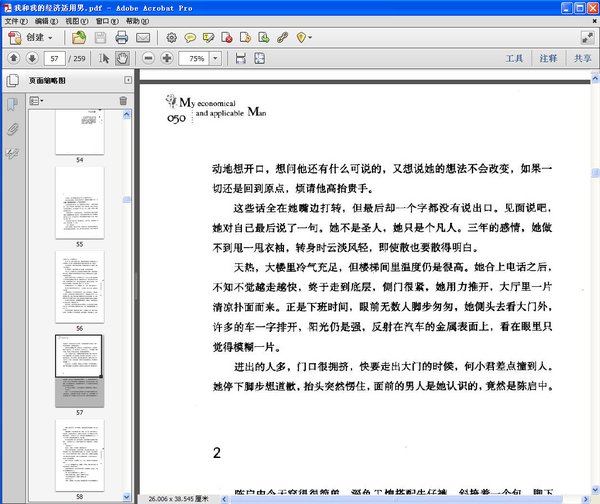Click thumbnail panel scroll down arrow
Screen dimensions: 600x504
(x=127, y=497)
